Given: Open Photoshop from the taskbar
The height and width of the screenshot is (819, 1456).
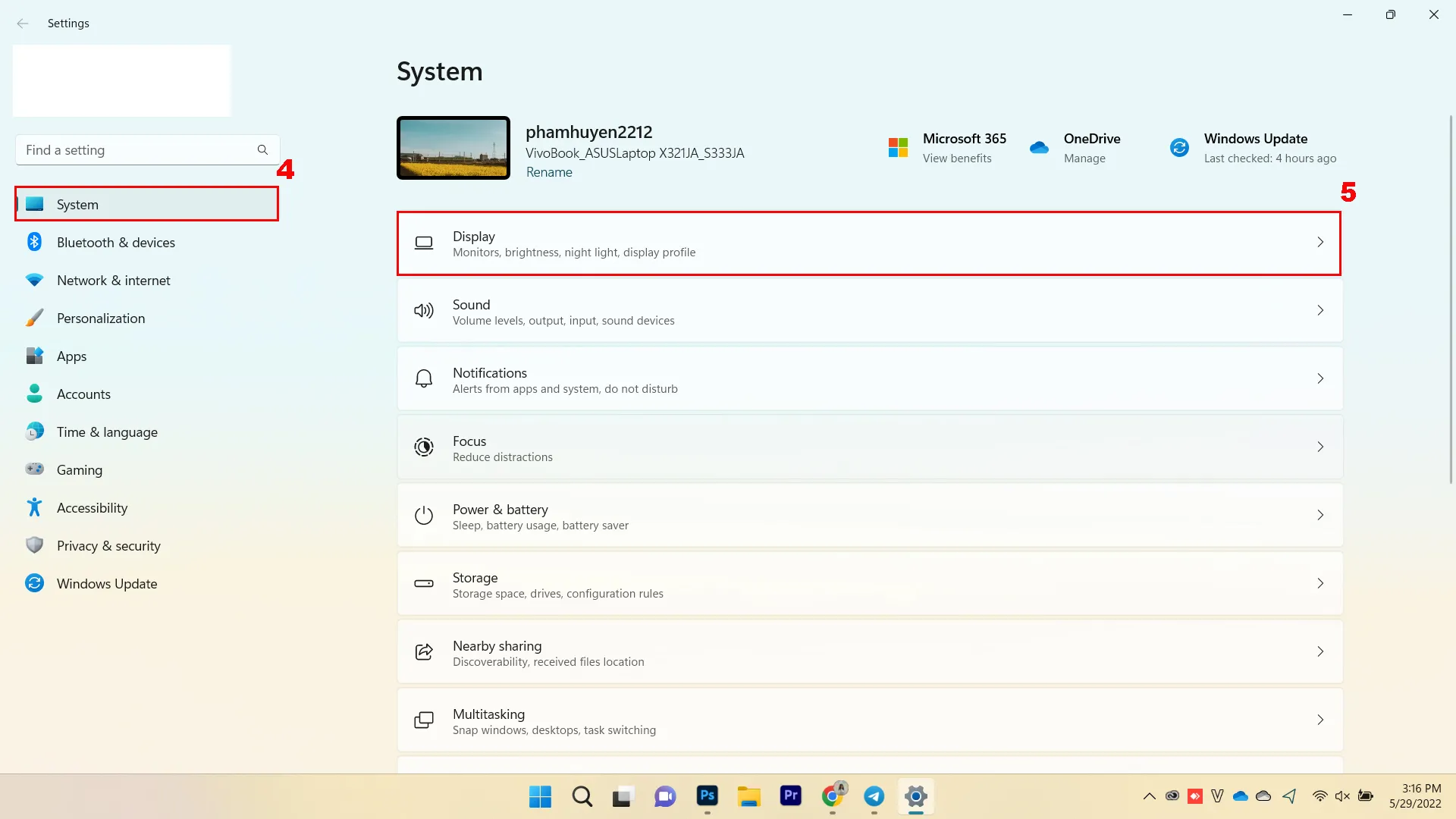Looking at the screenshot, I should tap(707, 796).
